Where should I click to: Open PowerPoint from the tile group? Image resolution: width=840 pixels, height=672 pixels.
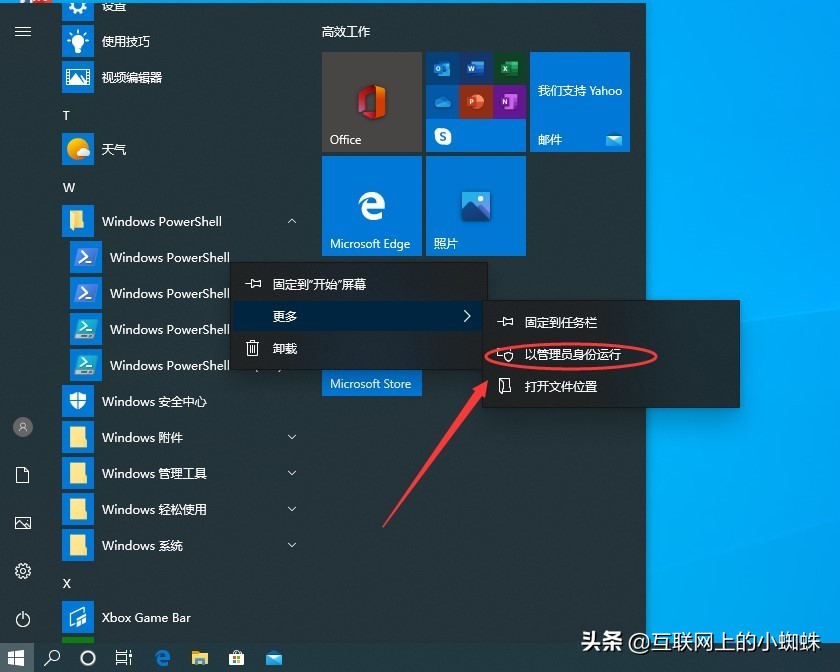(476, 102)
